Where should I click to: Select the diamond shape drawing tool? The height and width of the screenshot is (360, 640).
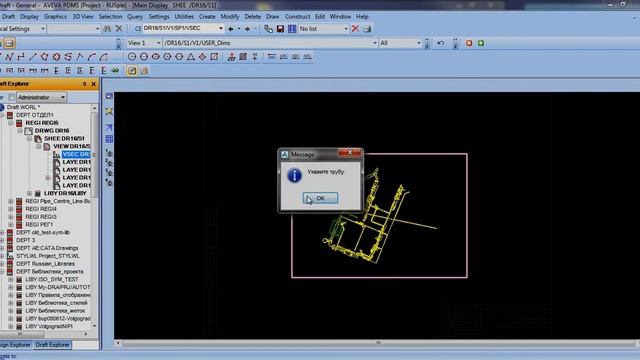pyautogui.click(x=202, y=57)
